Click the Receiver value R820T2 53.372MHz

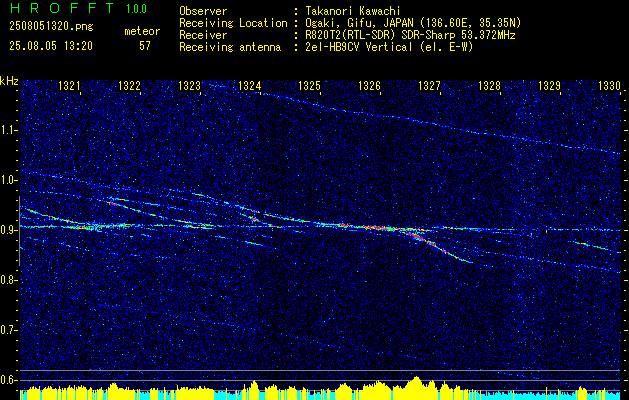(x=409, y=35)
